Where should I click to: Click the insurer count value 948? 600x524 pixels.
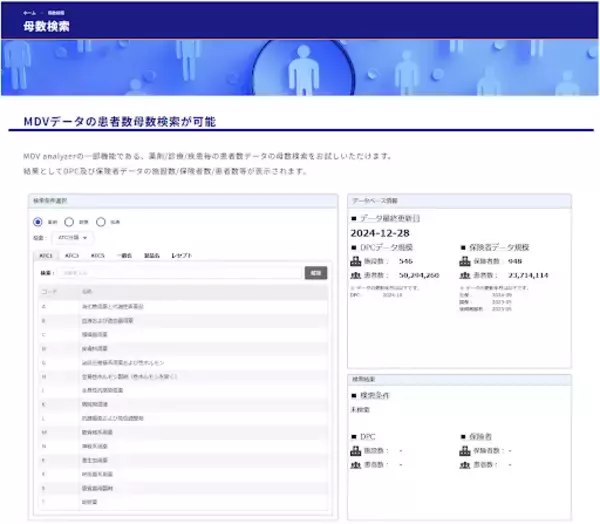[x=515, y=261]
